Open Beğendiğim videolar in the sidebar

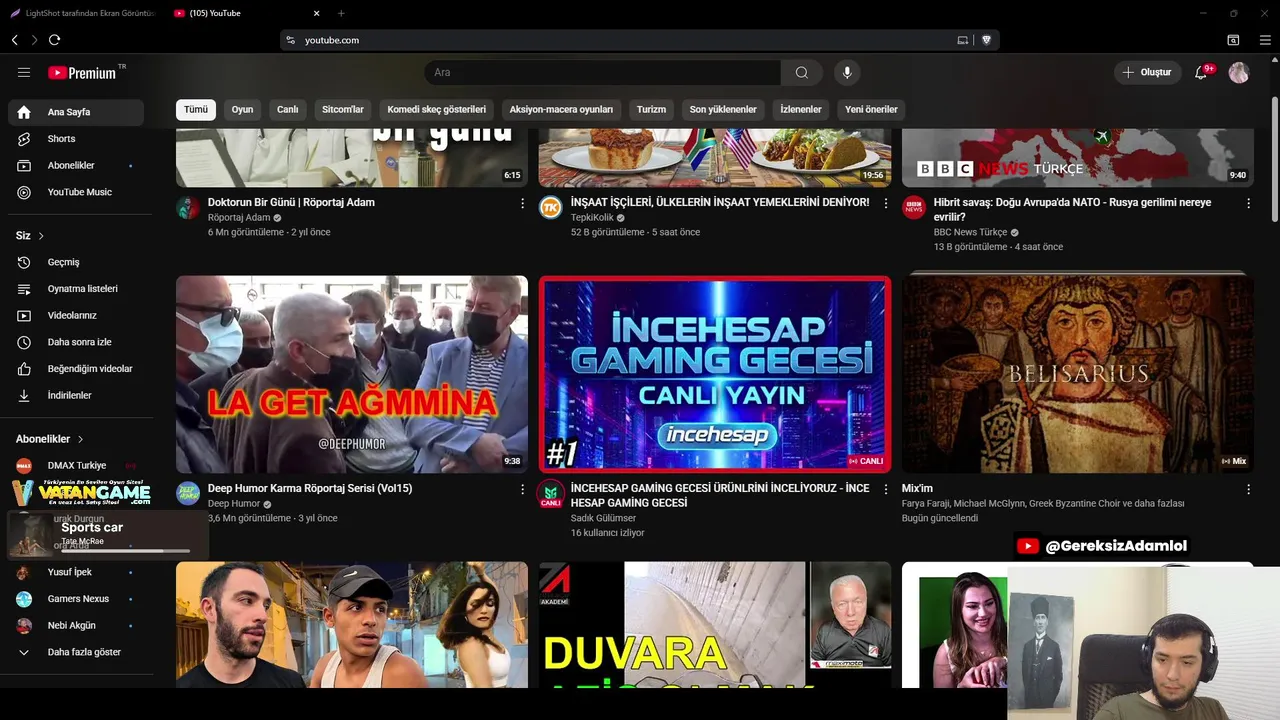click(x=76, y=369)
